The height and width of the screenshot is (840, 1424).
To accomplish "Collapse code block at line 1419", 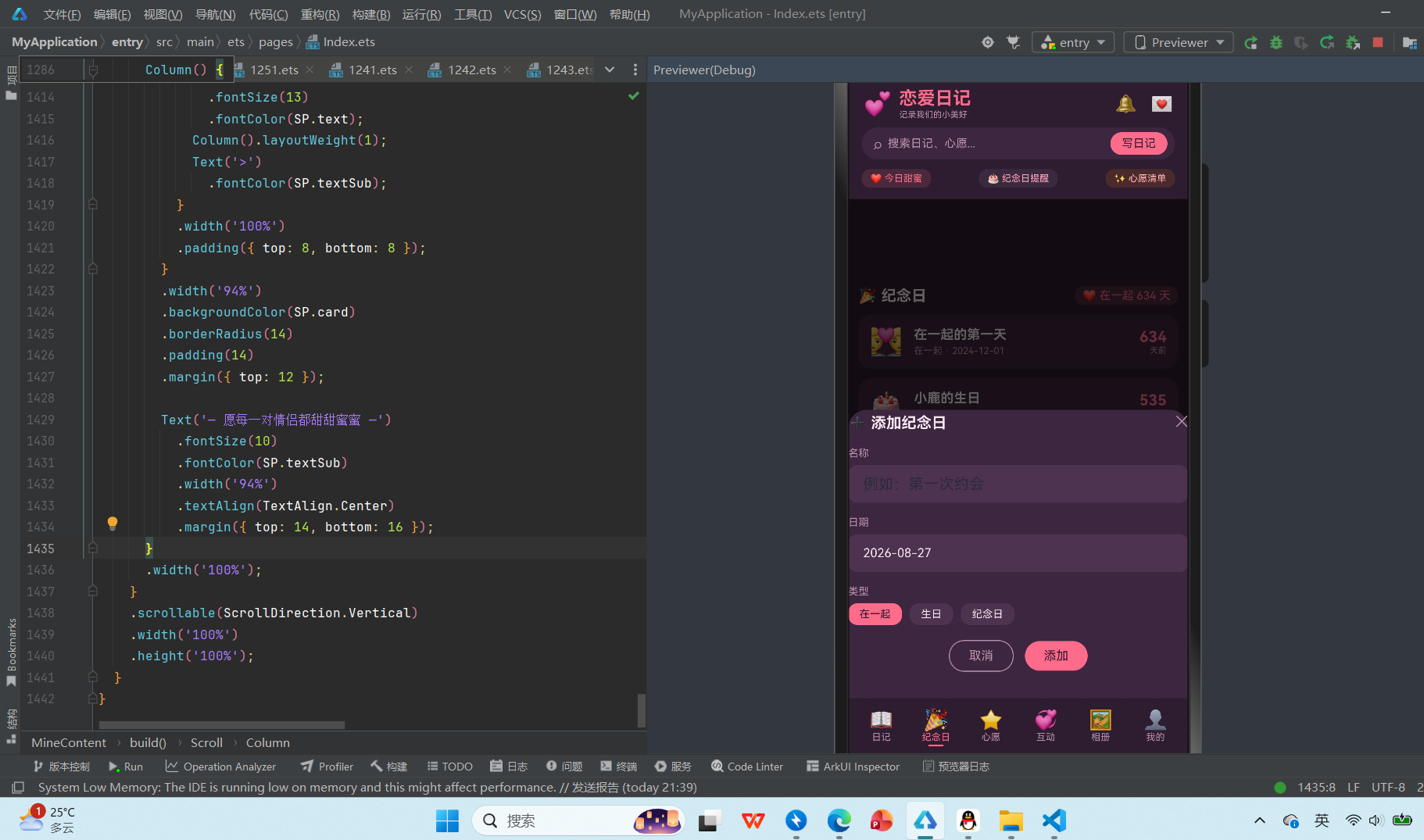I will (x=92, y=205).
